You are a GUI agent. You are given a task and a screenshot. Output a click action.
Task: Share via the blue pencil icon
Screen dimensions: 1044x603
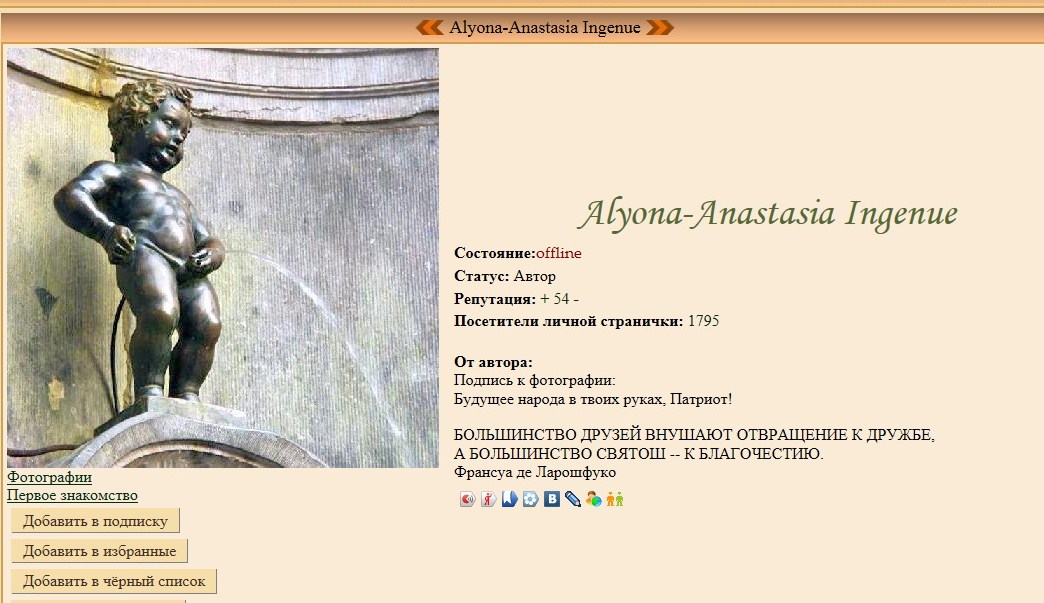pos(573,499)
